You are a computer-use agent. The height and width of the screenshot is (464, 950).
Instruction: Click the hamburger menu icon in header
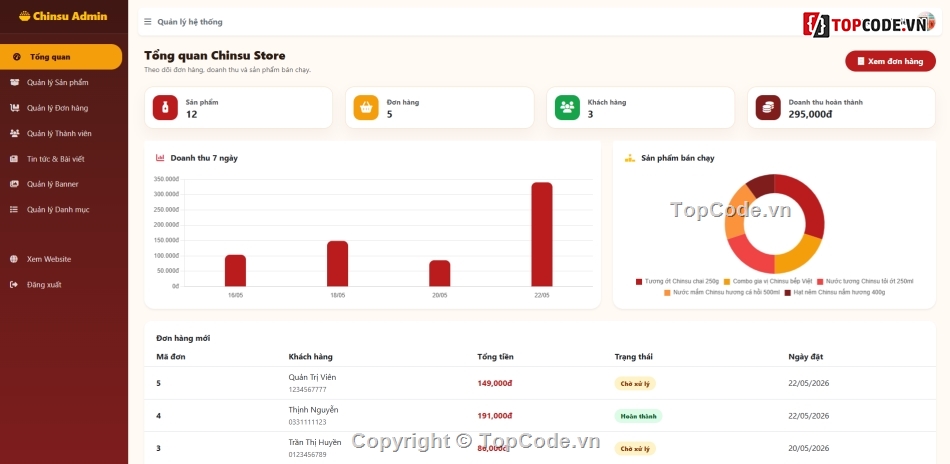(x=148, y=22)
